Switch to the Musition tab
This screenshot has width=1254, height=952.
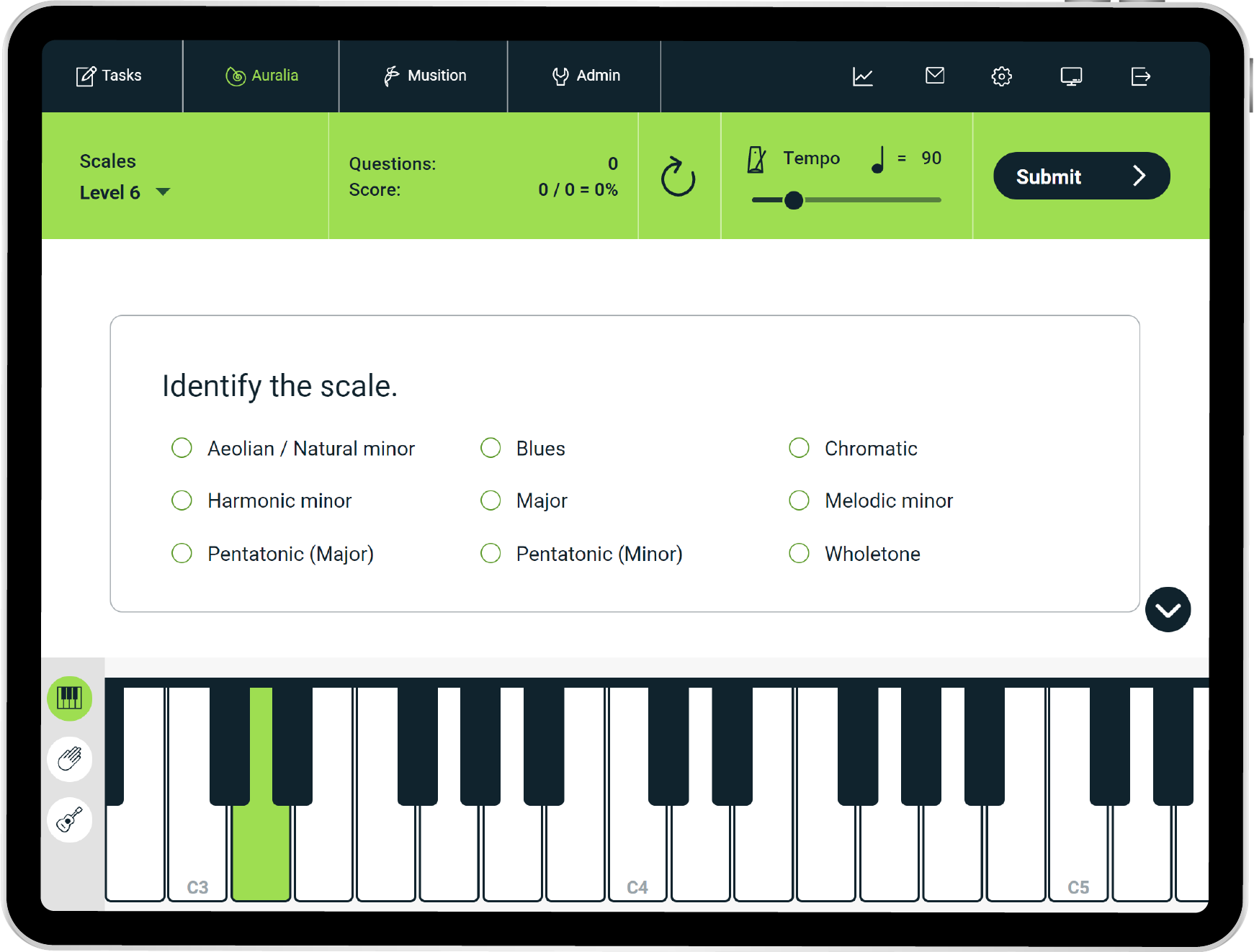(424, 76)
